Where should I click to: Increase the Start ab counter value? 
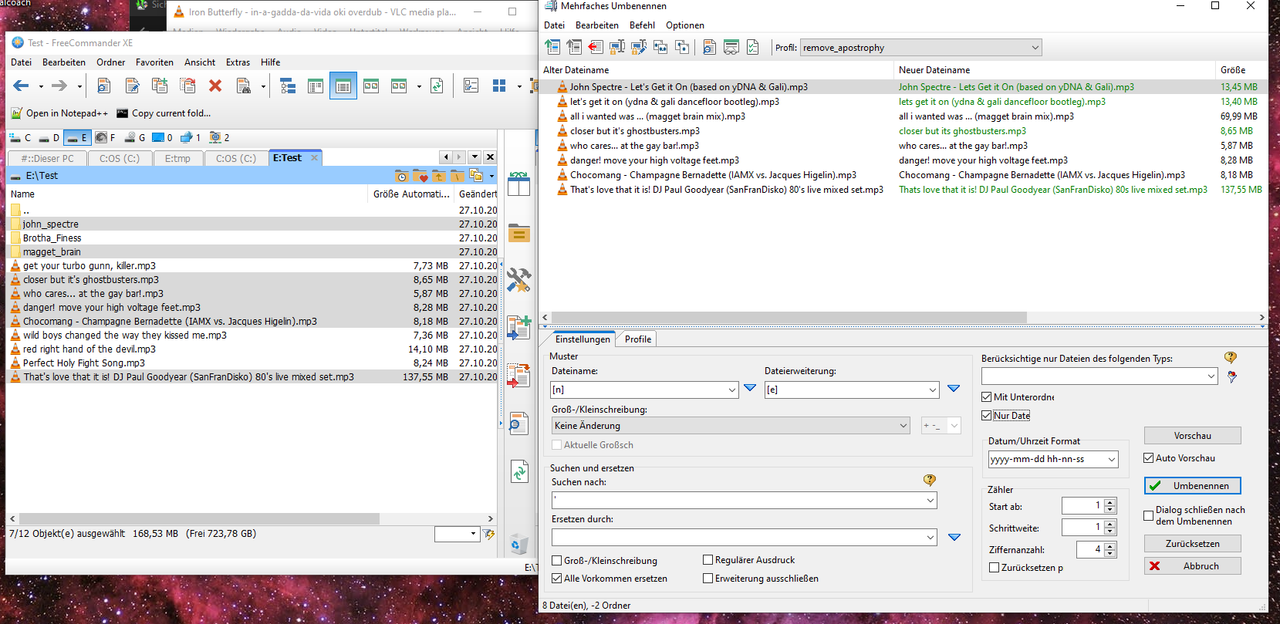[1110, 502]
